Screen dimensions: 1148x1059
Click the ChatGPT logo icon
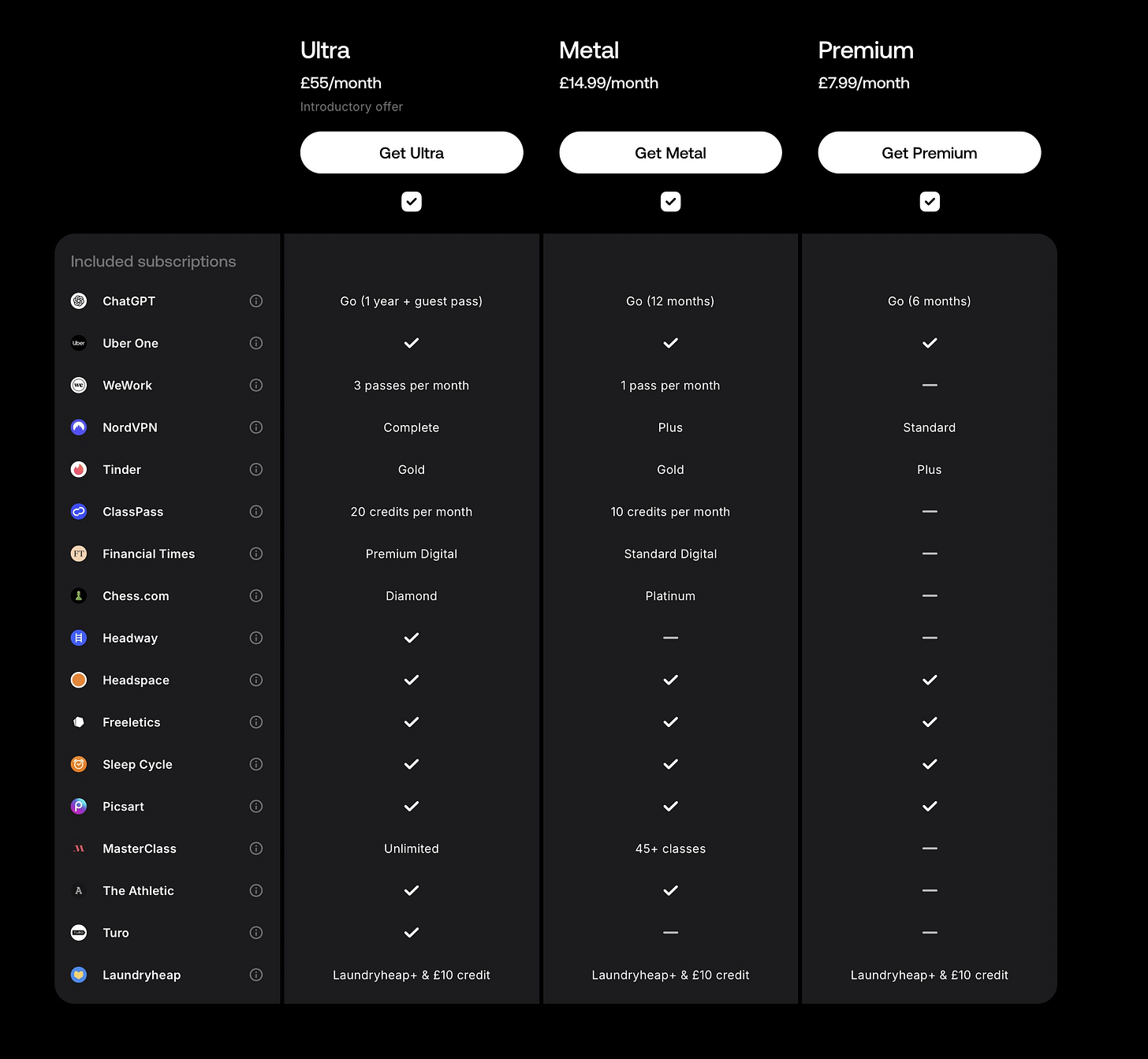point(79,301)
